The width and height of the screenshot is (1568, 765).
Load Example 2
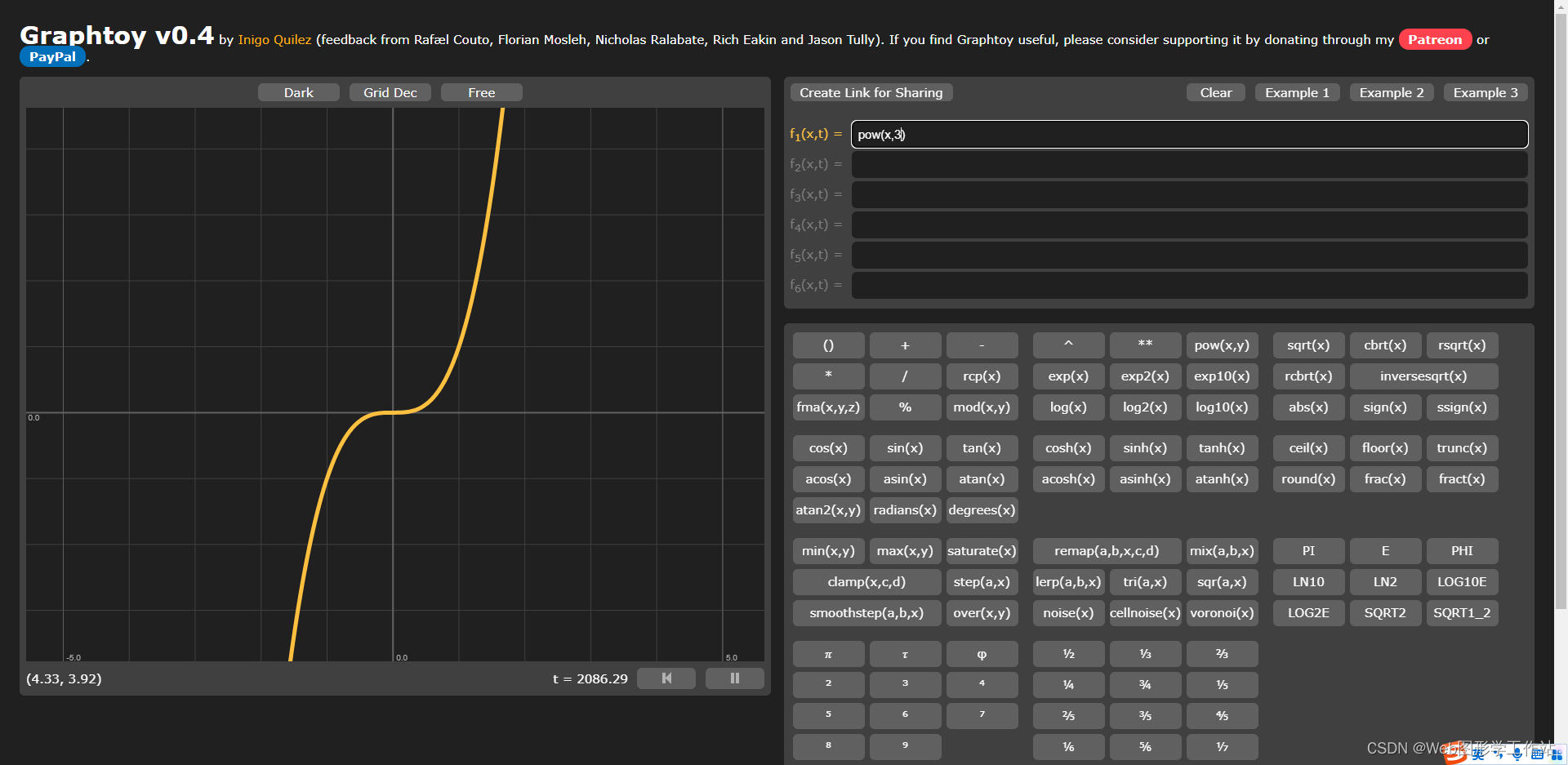1392,92
